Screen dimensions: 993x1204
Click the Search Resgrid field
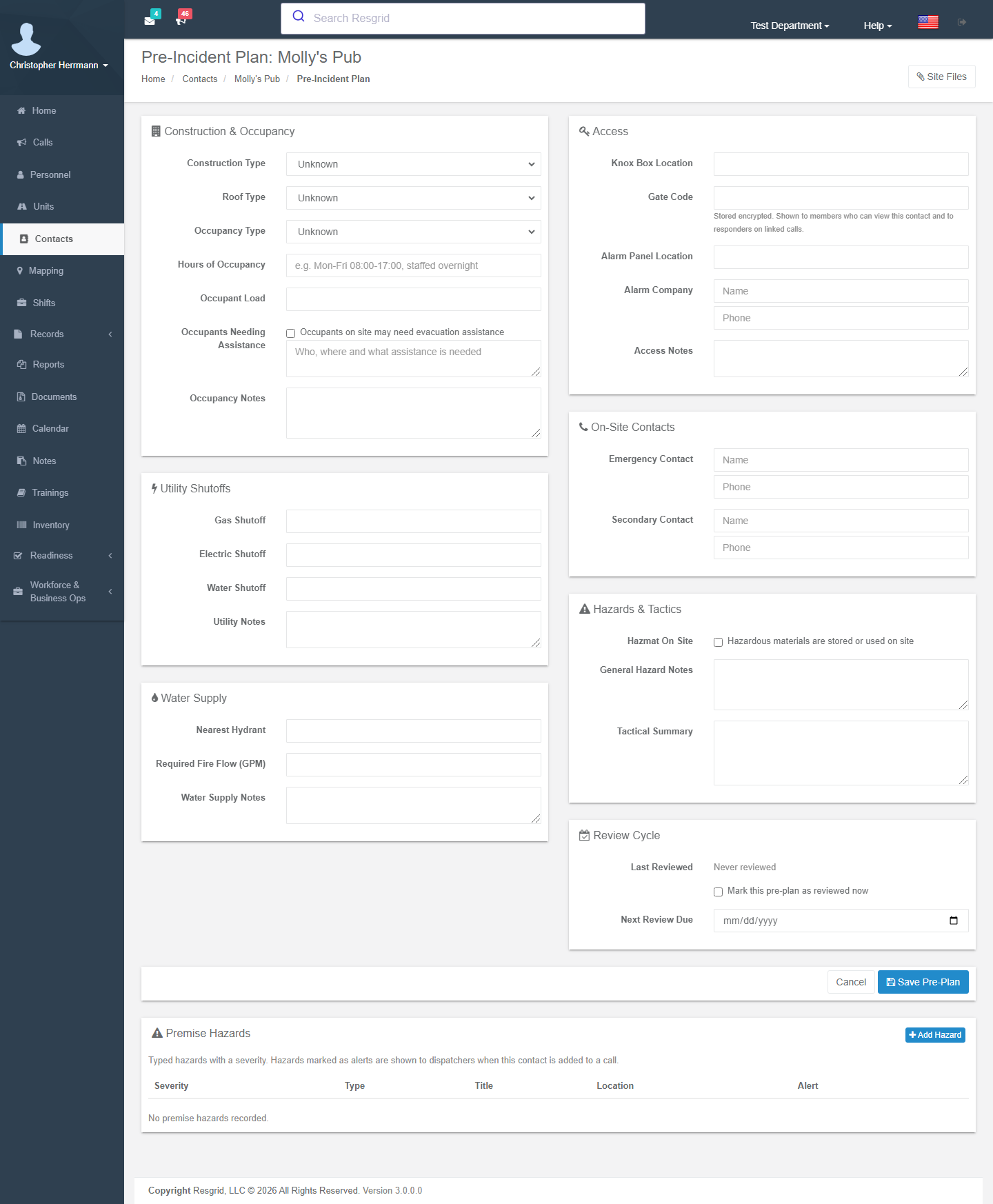[x=463, y=19]
